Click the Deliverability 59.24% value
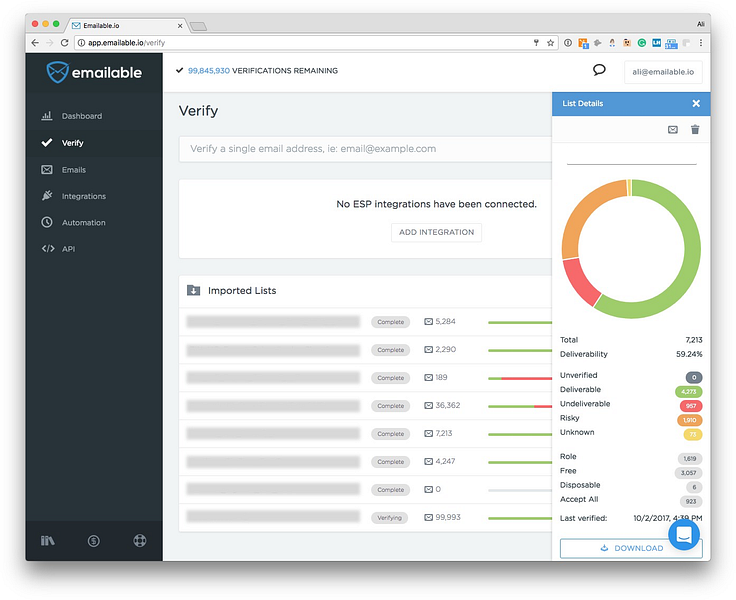The image size is (736, 600). coord(689,354)
